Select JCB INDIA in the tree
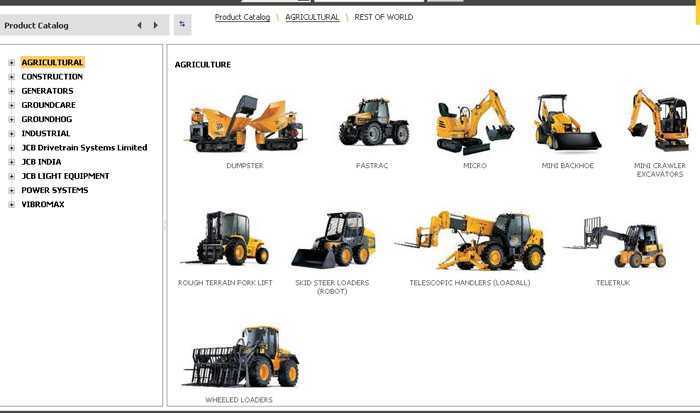Screen dimensions: 700x413 point(41,162)
